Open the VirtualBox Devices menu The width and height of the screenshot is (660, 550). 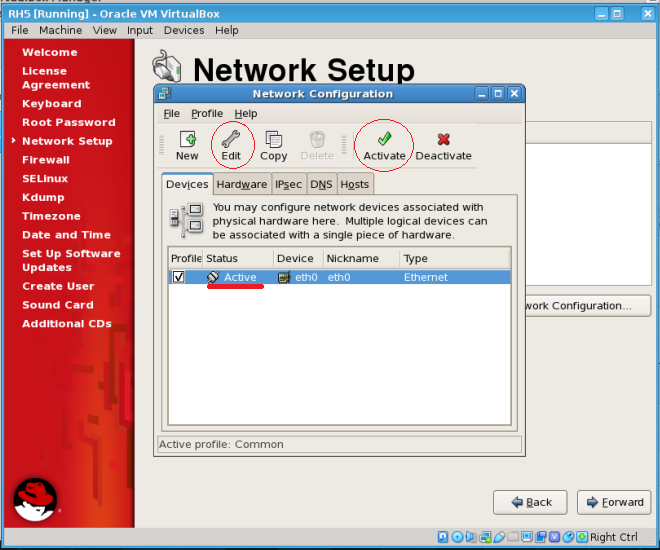tap(184, 30)
